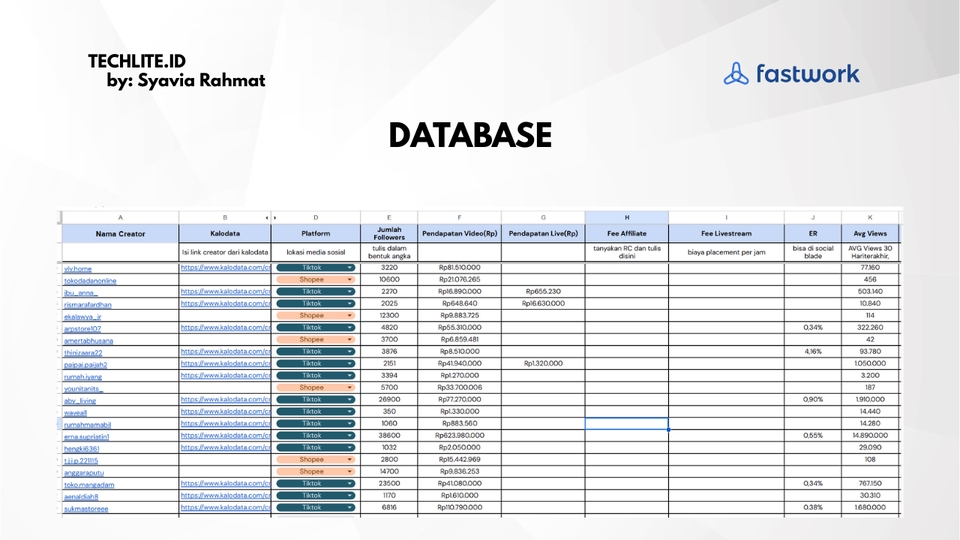Screen dimensions: 960x540
Task: Expand Shopee dropdown for anggaraputu row
Action: (350, 471)
